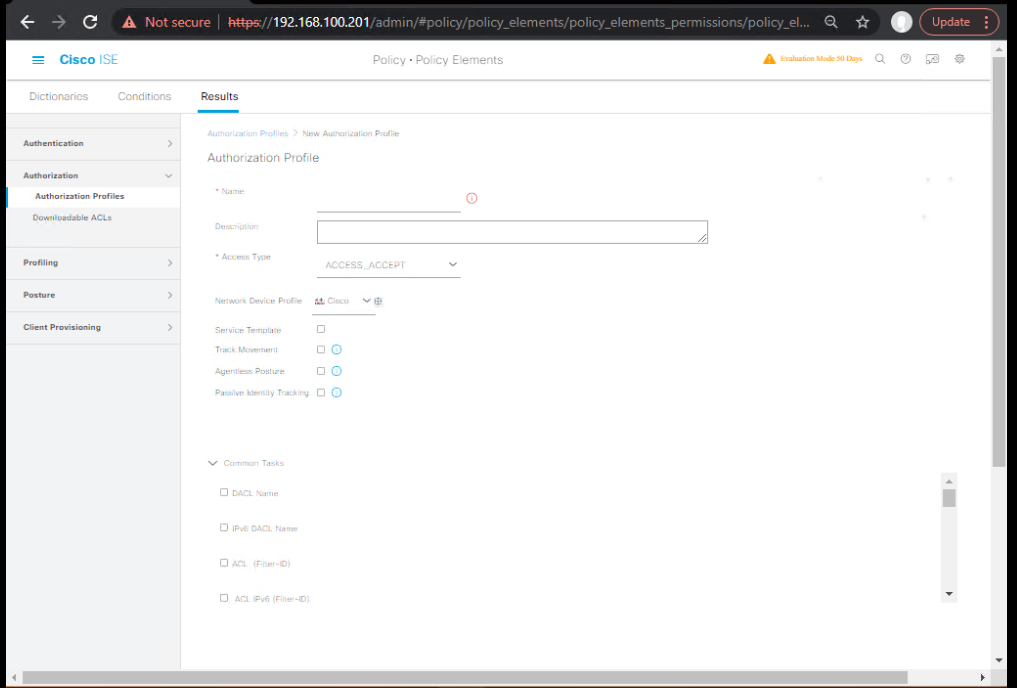Switch to the Conditions tab
This screenshot has width=1017, height=688.
point(144,96)
